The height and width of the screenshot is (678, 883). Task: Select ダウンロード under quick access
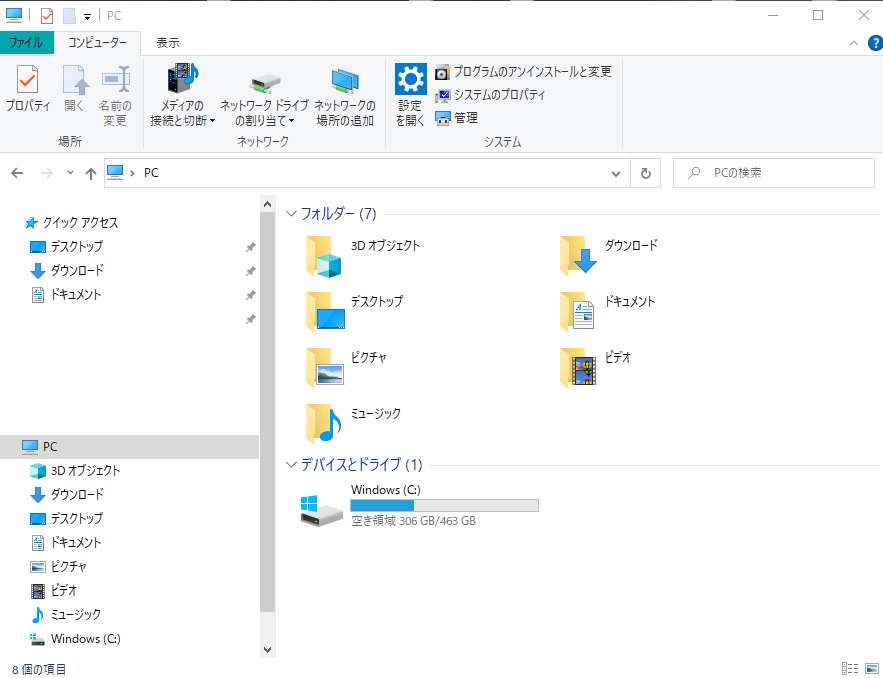coord(77,271)
